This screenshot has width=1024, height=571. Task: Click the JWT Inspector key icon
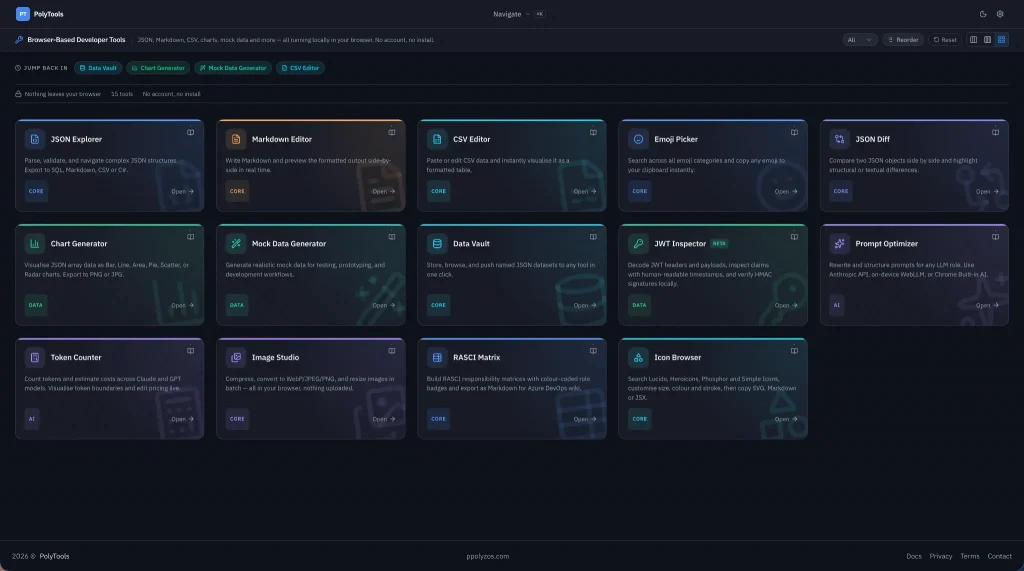(638, 244)
